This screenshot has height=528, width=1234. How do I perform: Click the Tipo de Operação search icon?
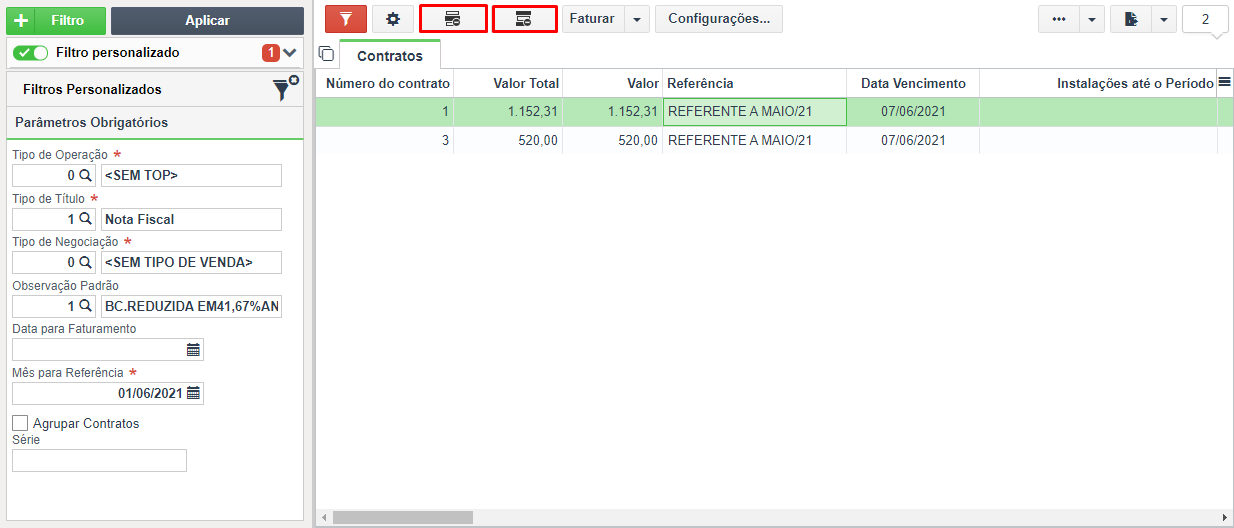[x=85, y=175]
